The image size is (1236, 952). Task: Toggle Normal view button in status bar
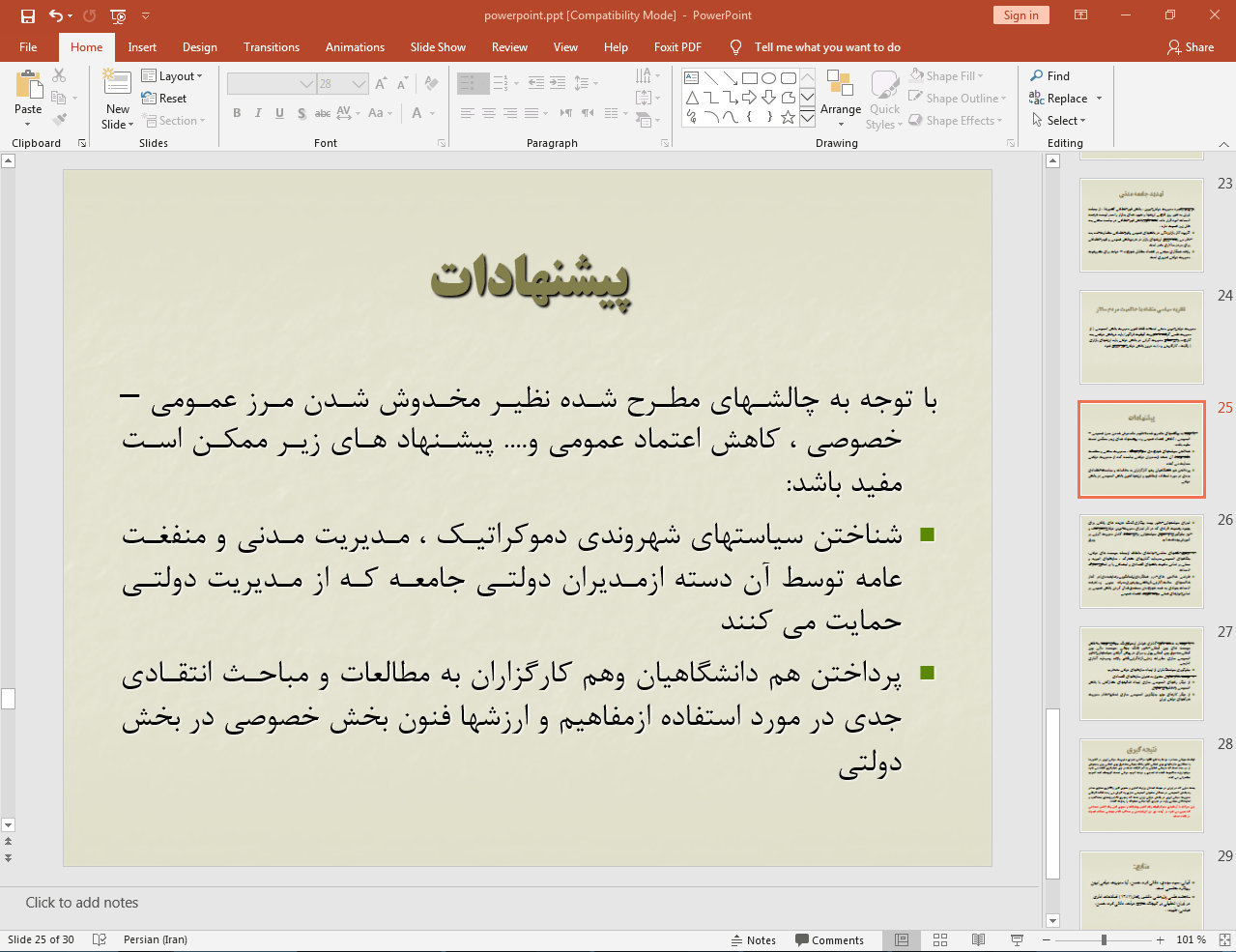[x=902, y=940]
